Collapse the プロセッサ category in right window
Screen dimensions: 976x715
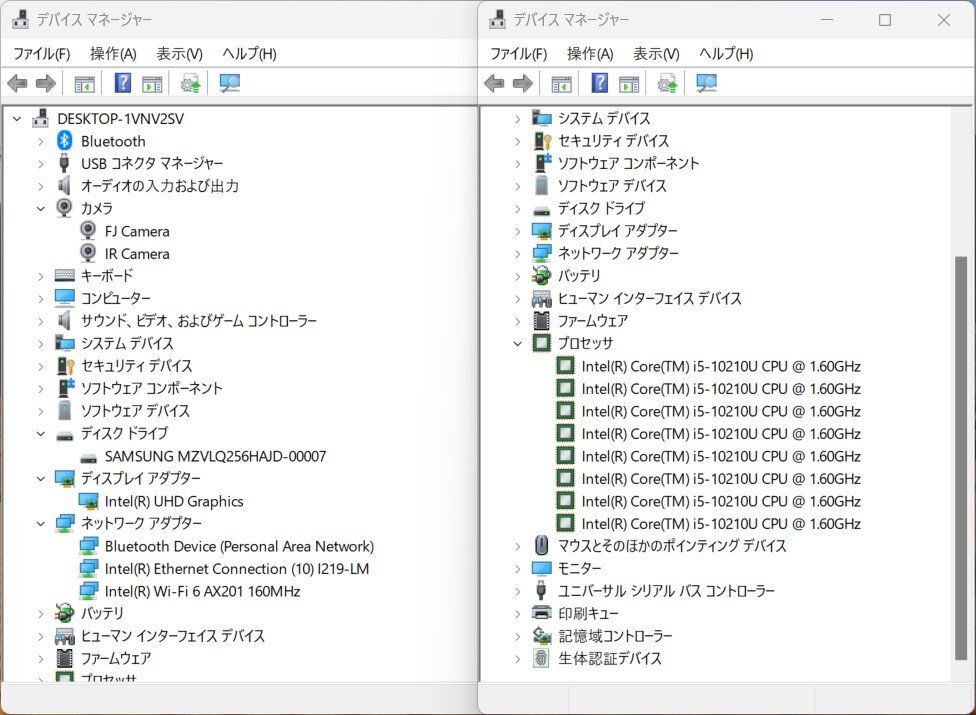click(518, 343)
